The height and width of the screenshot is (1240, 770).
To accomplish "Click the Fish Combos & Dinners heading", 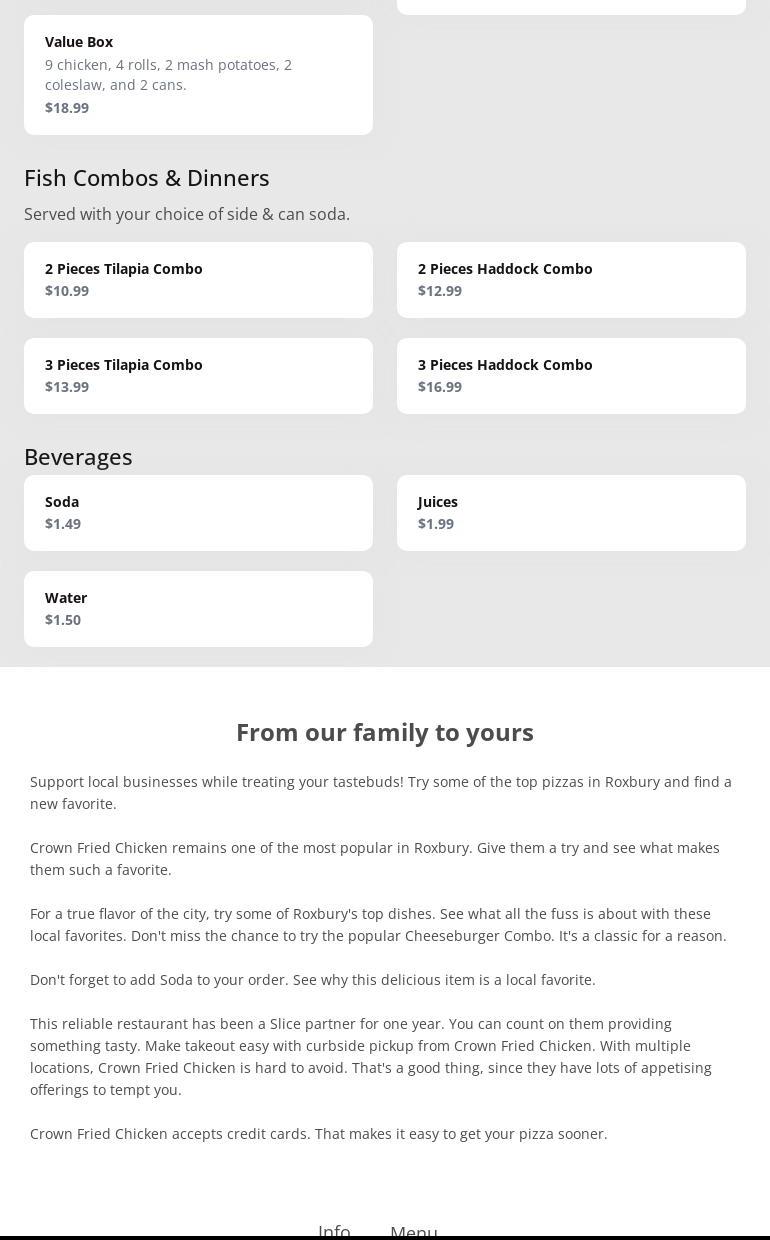I will (147, 178).
